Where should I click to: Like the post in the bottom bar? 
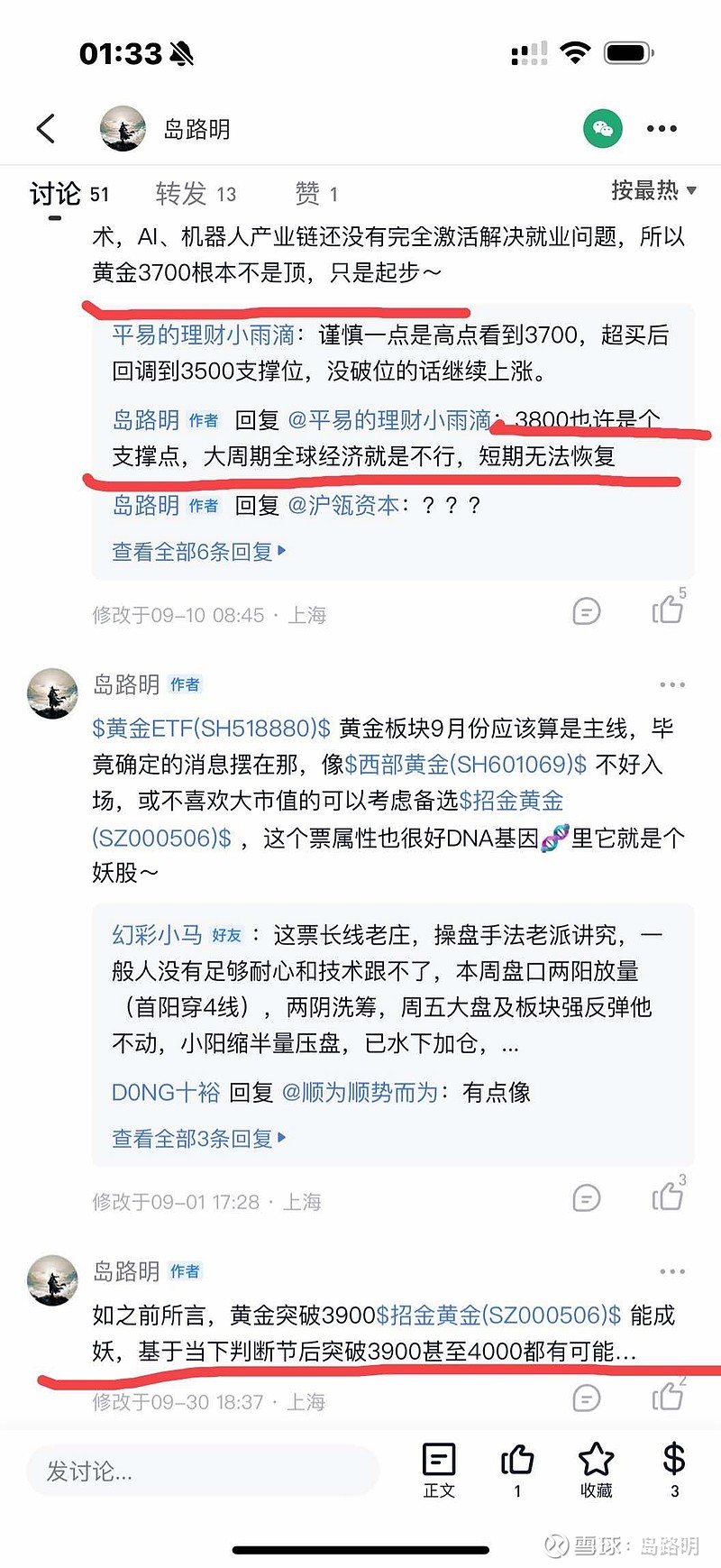(517, 1470)
